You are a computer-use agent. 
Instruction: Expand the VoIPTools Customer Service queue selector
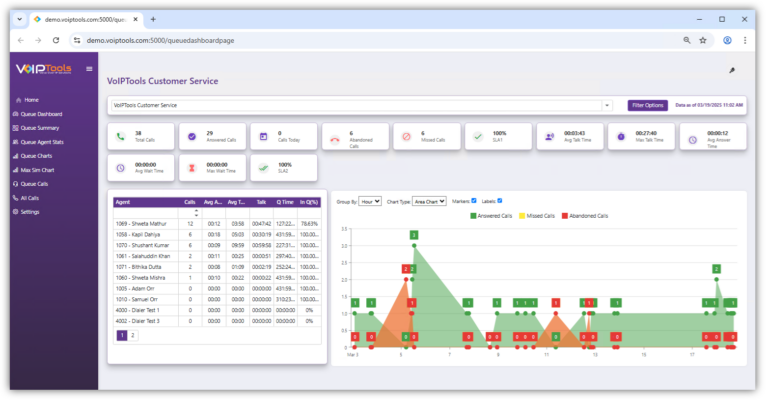click(606, 105)
